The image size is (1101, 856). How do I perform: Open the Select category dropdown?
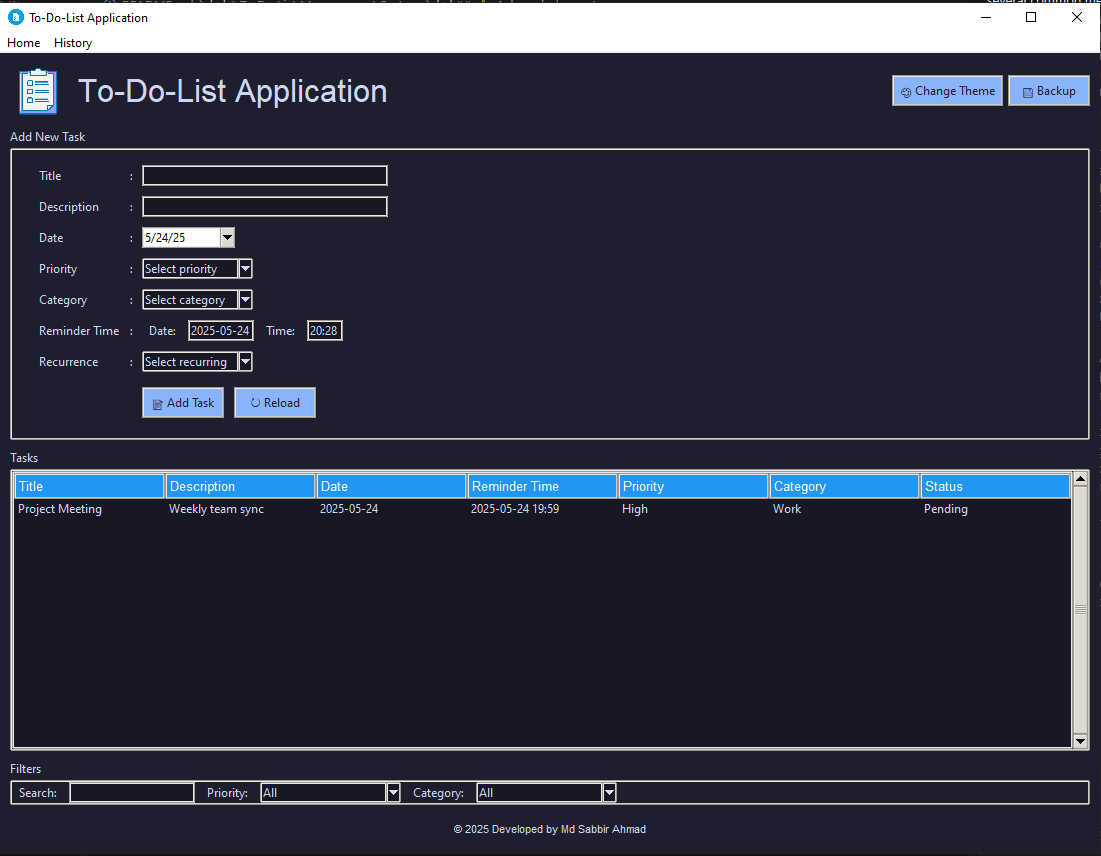pyautogui.click(x=245, y=299)
